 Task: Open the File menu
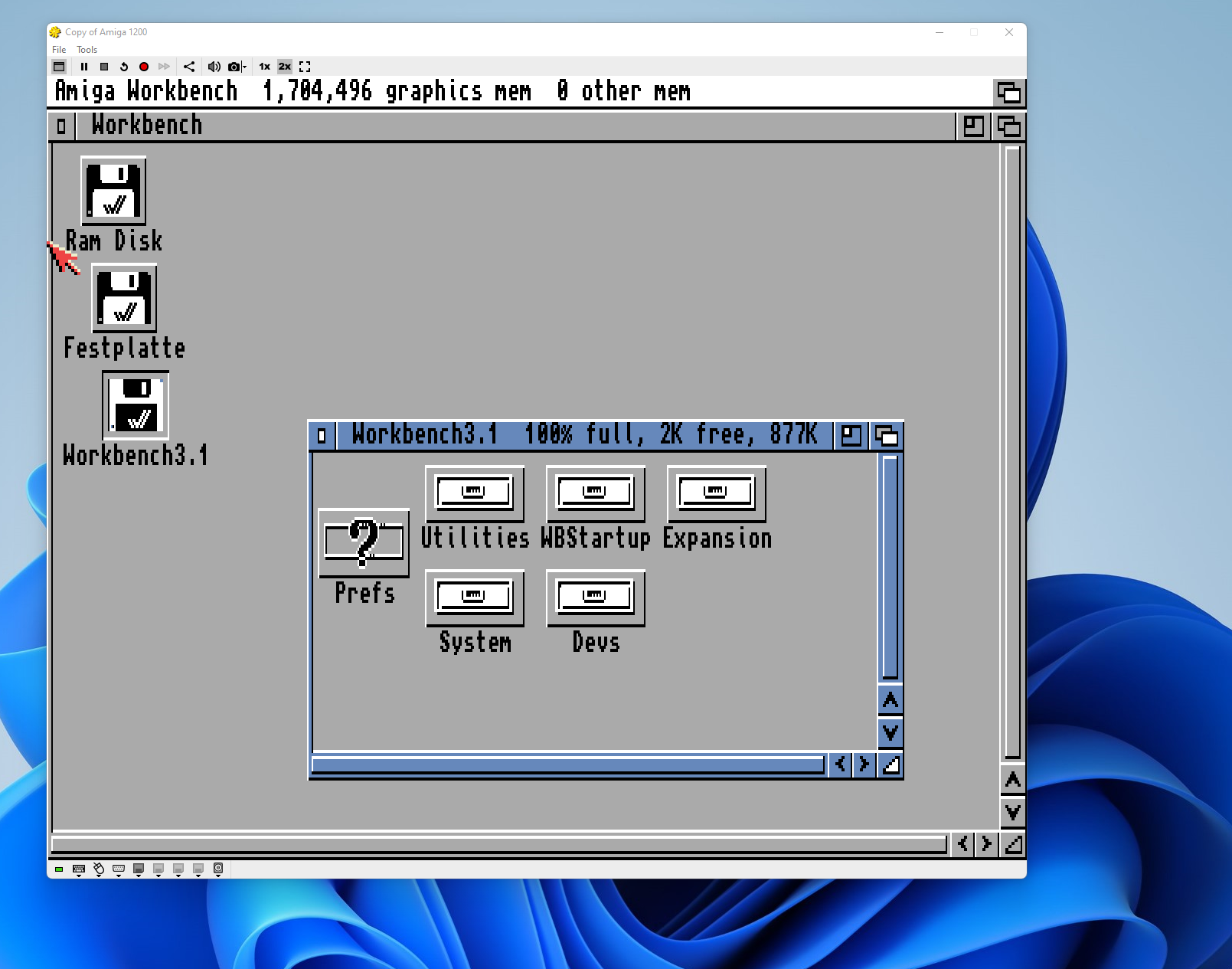59,50
